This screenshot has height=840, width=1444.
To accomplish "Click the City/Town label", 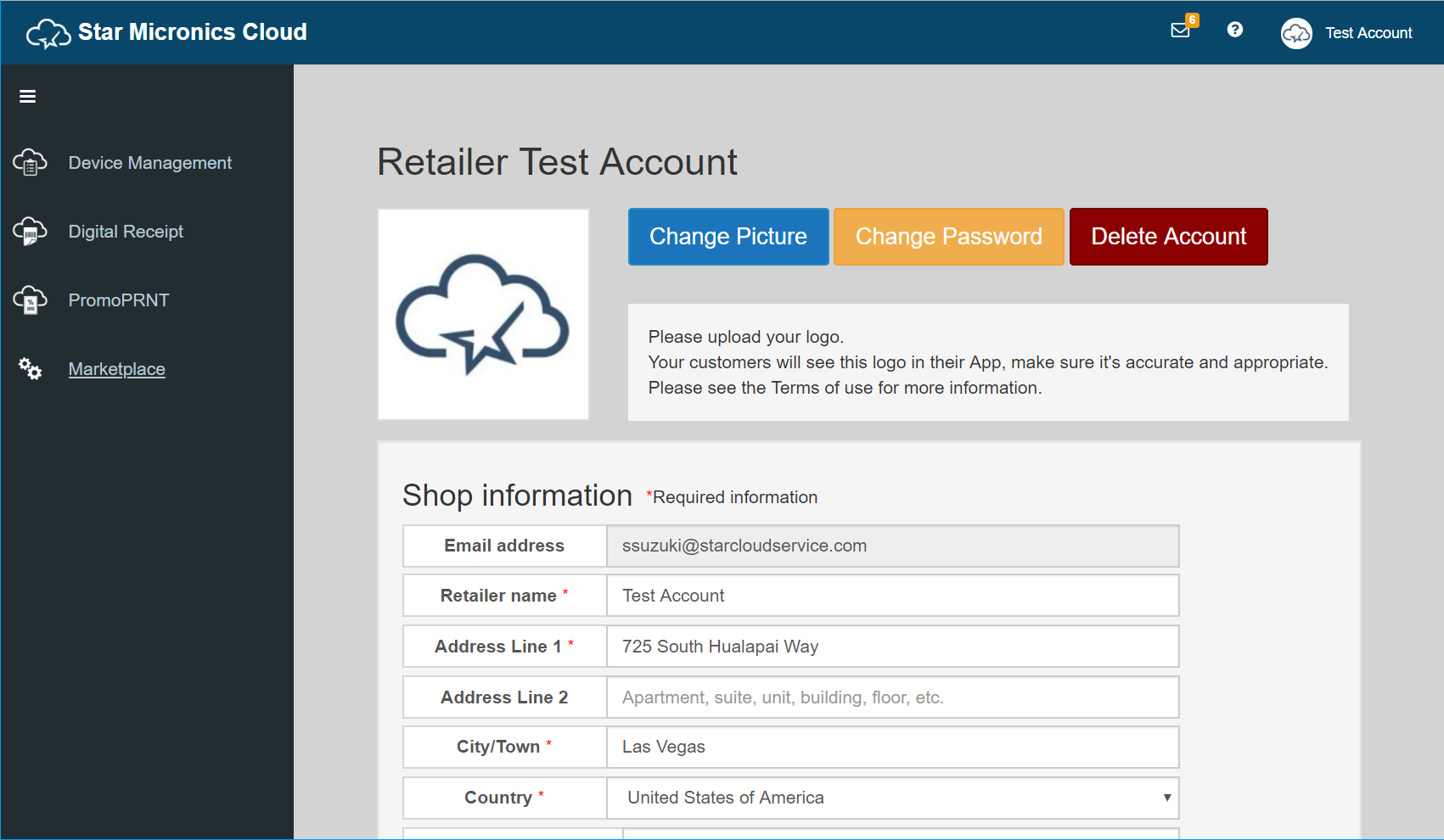I will [x=504, y=747].
